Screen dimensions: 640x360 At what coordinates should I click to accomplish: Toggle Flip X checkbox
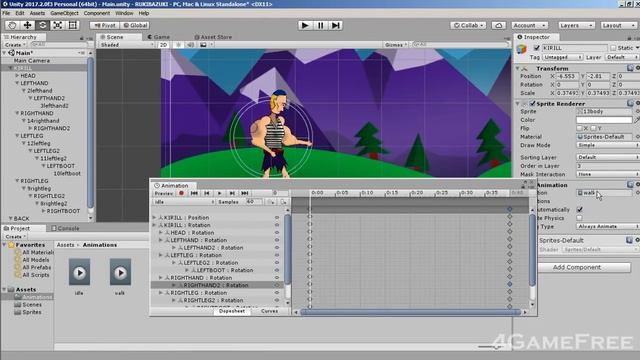579,128
